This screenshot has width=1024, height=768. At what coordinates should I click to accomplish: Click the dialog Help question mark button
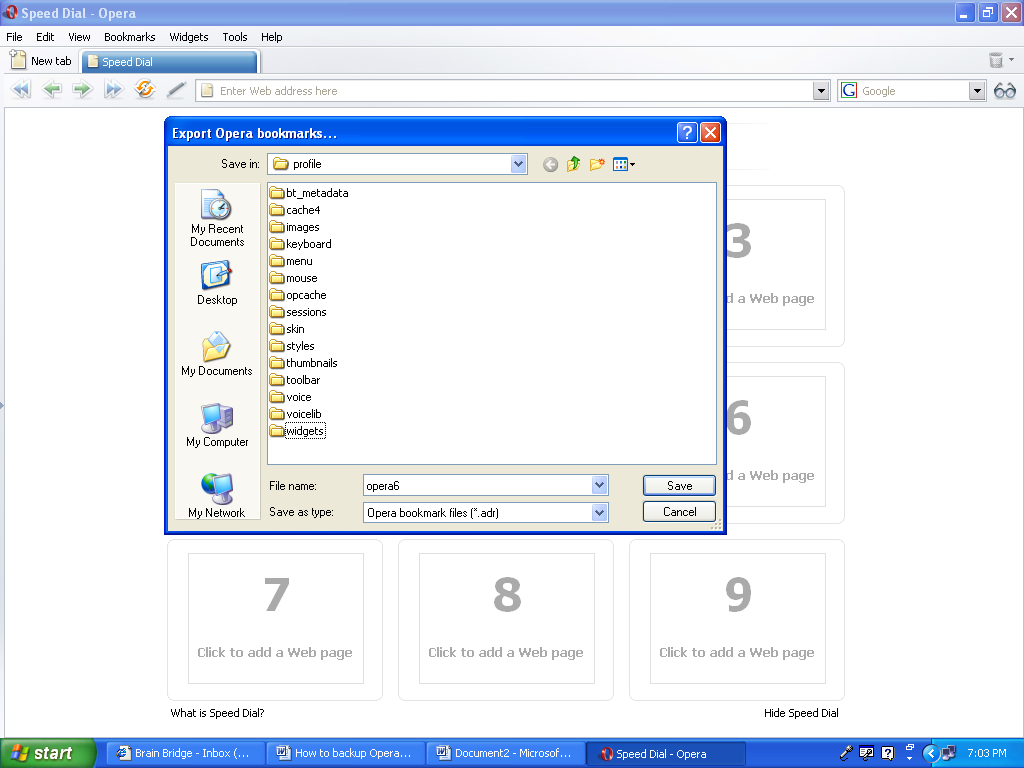(x=687, y=133)
